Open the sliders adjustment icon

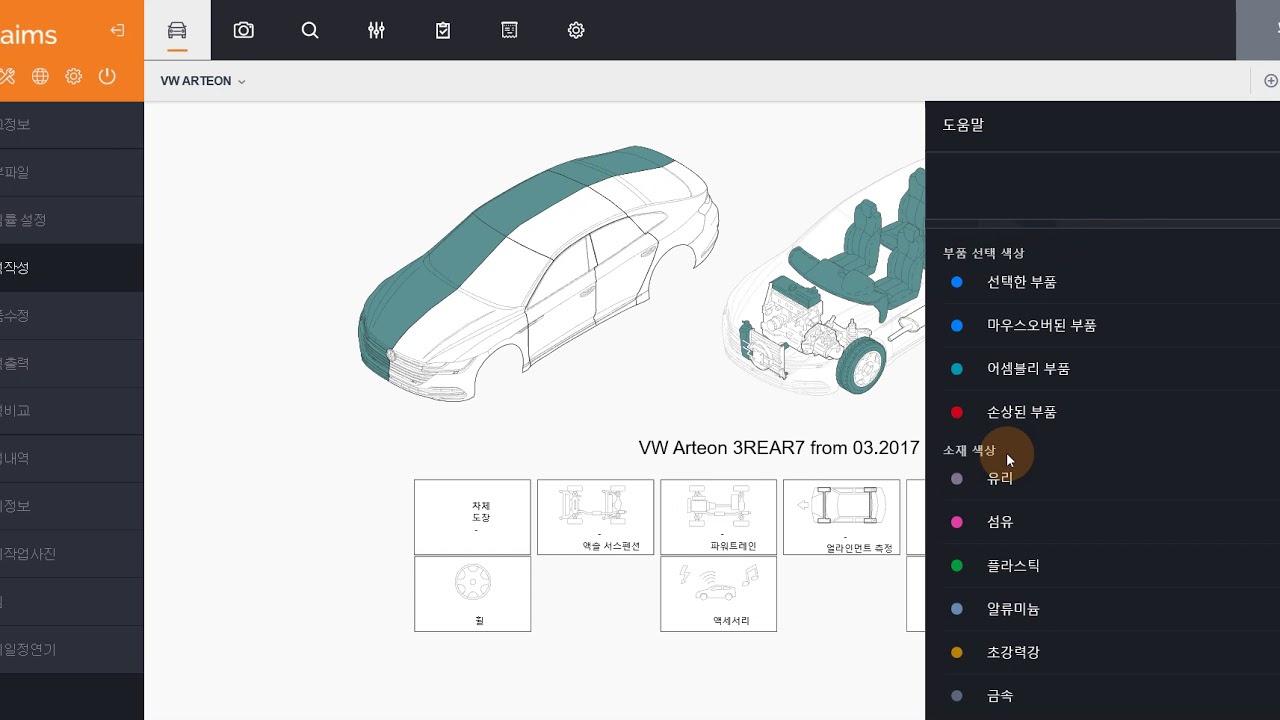pos(376,30)
